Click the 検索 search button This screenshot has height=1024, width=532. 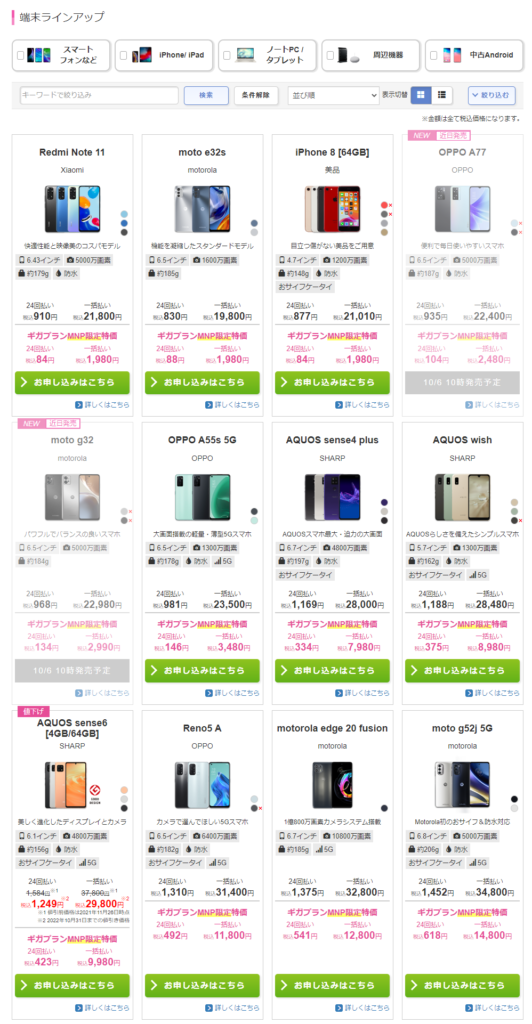point(206,95)
